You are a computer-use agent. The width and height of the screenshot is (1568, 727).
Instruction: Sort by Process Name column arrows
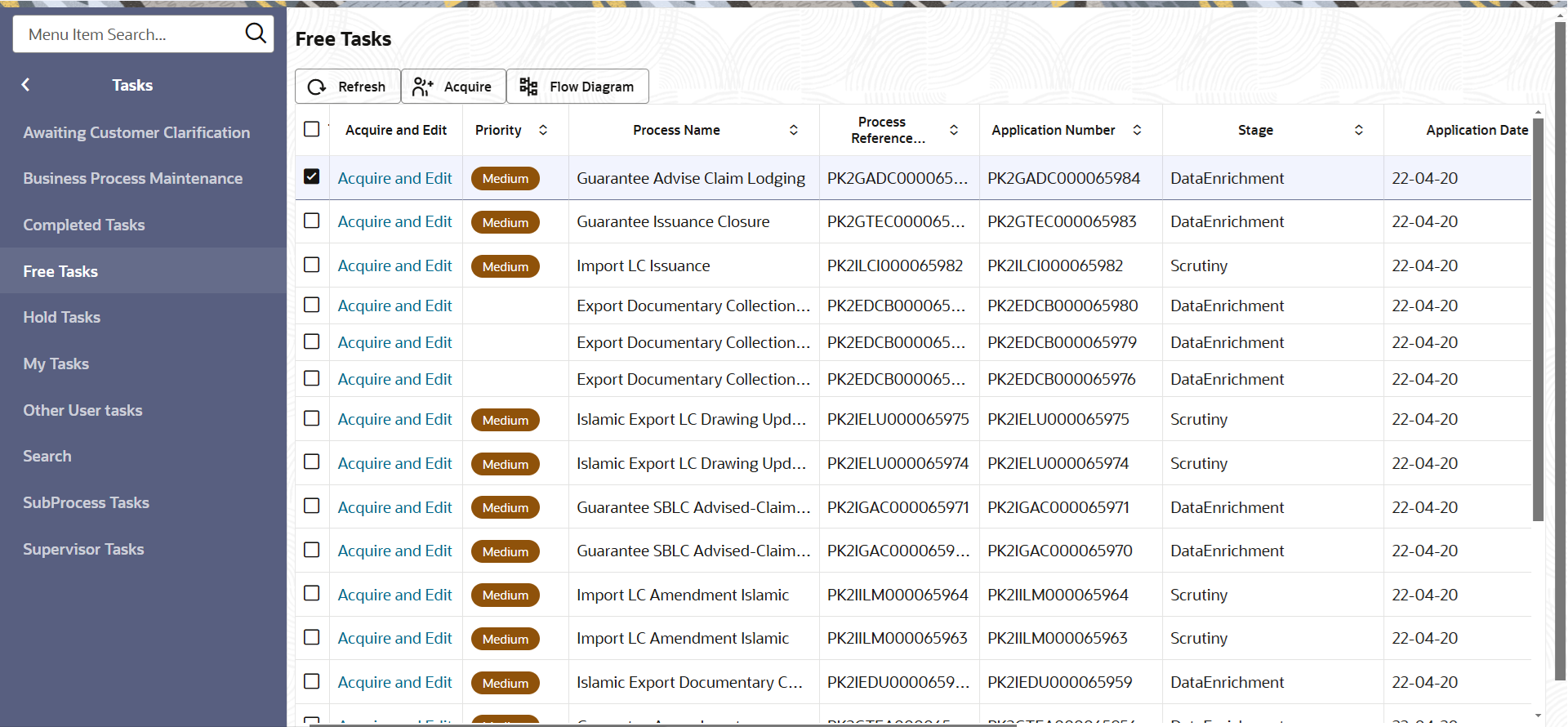pyautogui.click(x=793, y=130)
